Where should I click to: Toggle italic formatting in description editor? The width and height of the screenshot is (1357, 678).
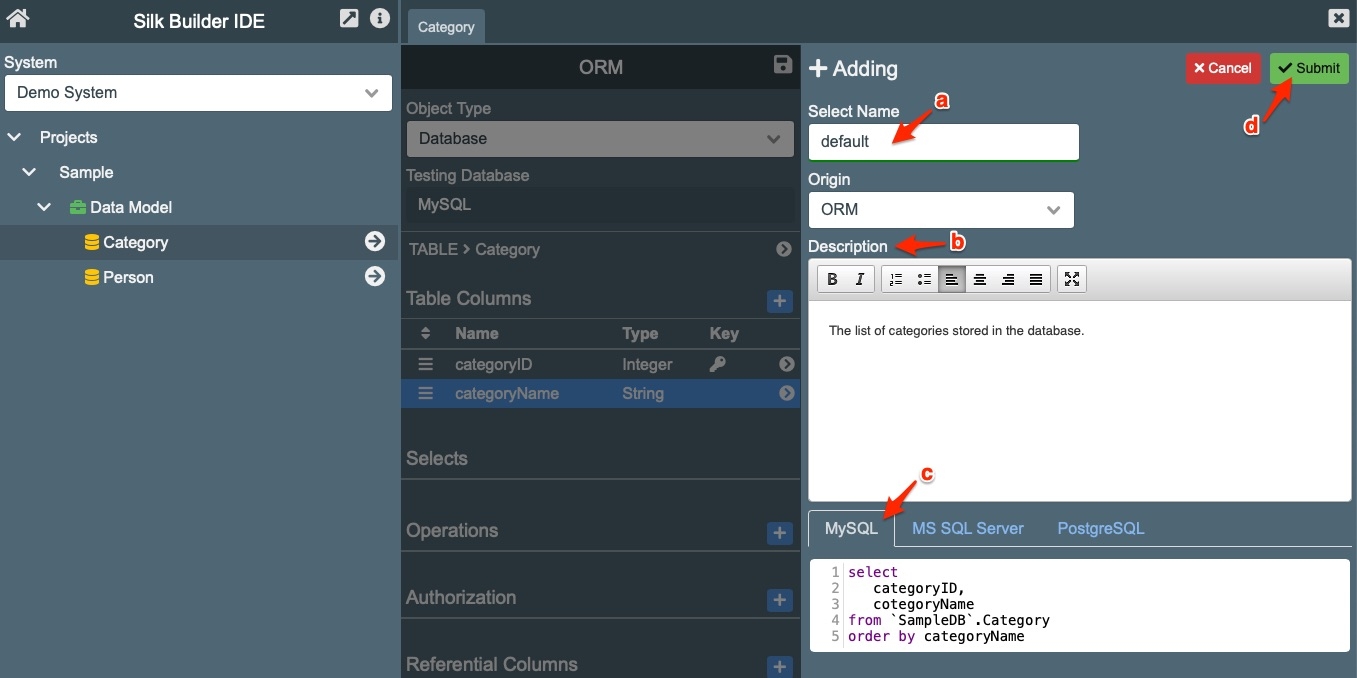tap(859, 280)
